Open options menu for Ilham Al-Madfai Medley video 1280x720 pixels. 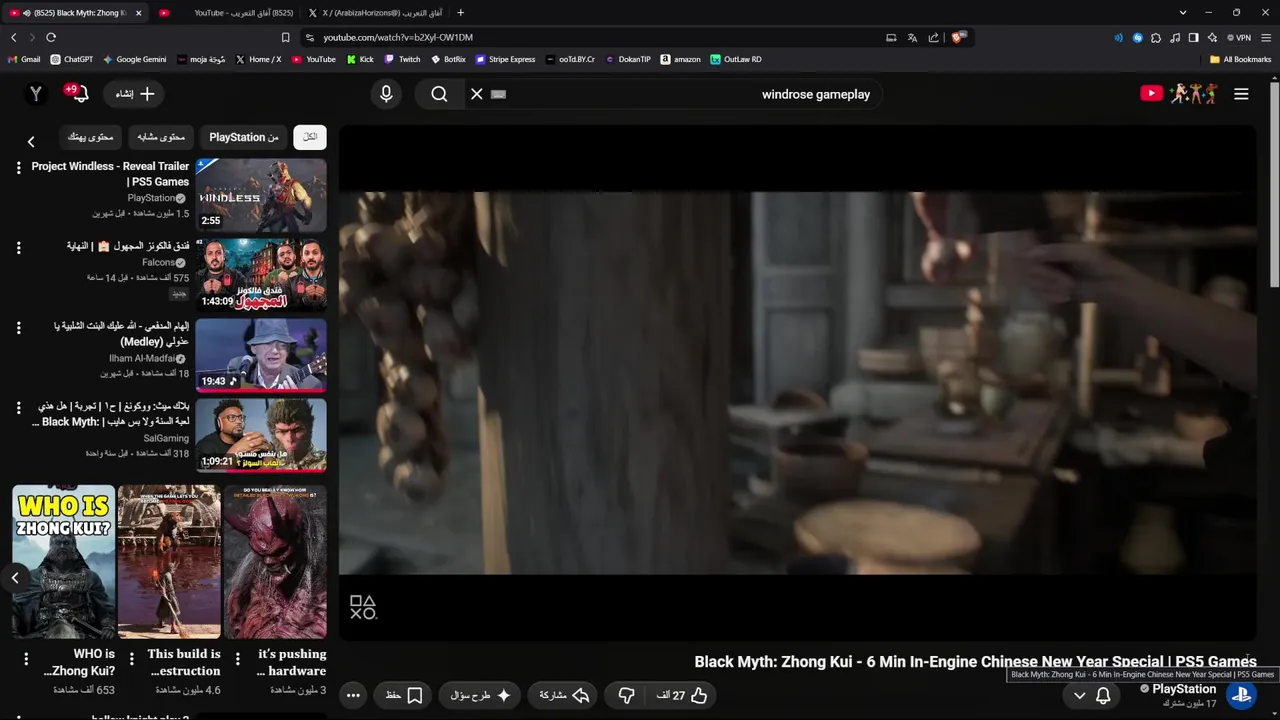point(18,327)
